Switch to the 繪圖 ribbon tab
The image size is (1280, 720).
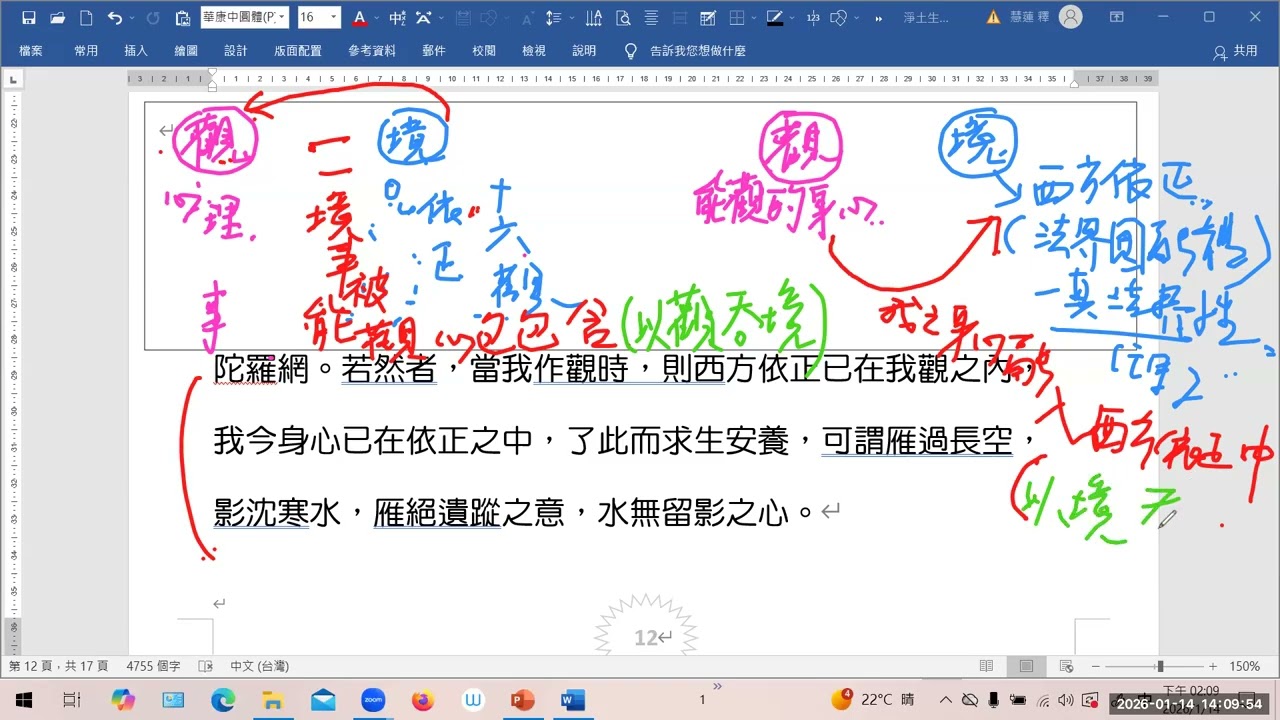tap(186, 51)
